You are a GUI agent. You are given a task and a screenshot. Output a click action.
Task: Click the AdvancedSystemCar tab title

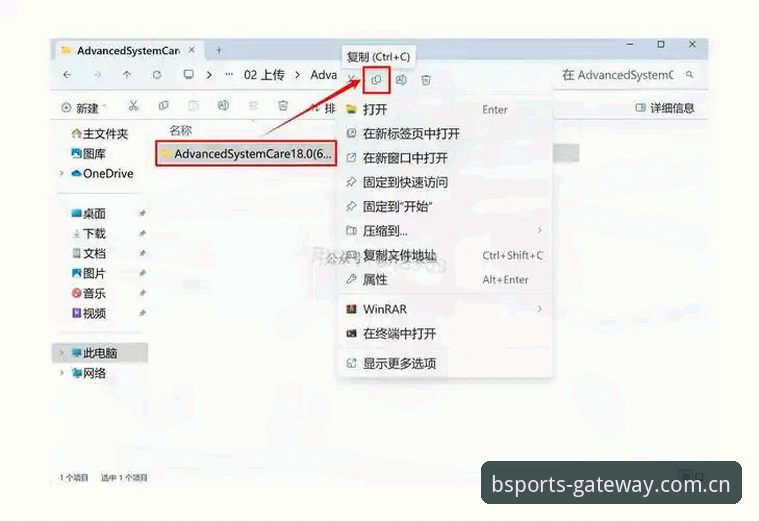coord(128,50)
